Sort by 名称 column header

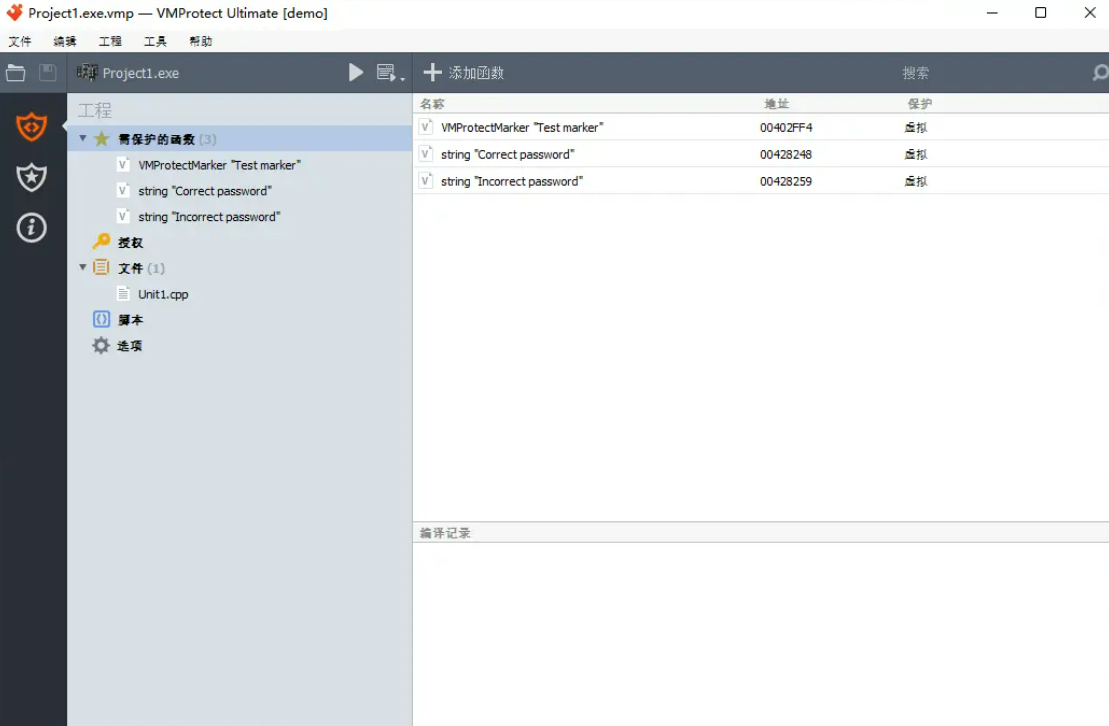point(432,104)
